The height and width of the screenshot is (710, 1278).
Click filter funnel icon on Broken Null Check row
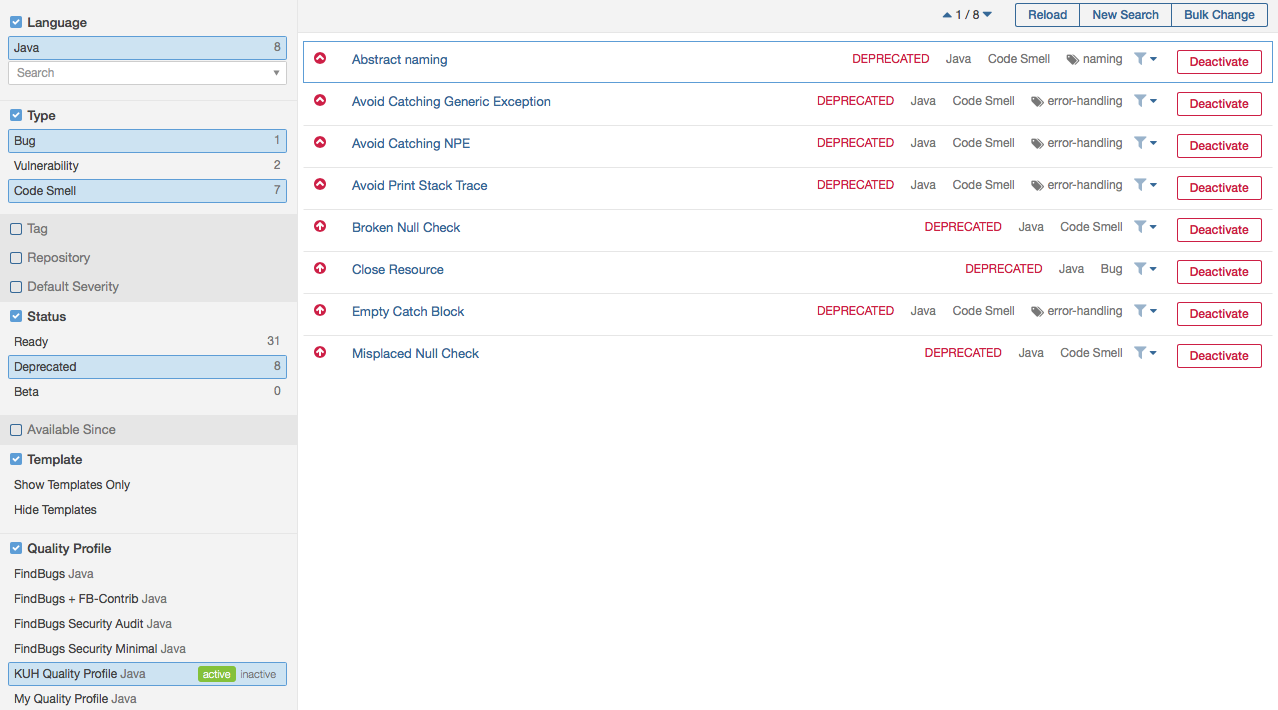click(x=1140, y=227)
